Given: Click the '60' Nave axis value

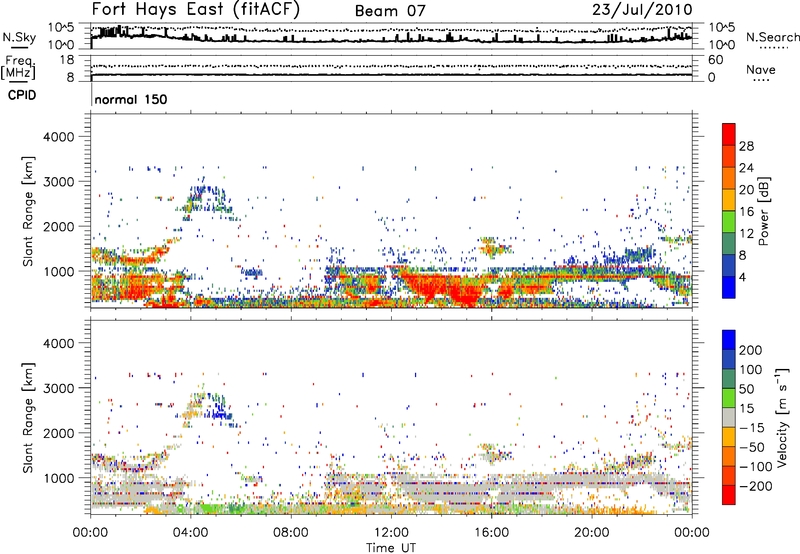Looking at the screenshot, I should [x=715, y=60].
